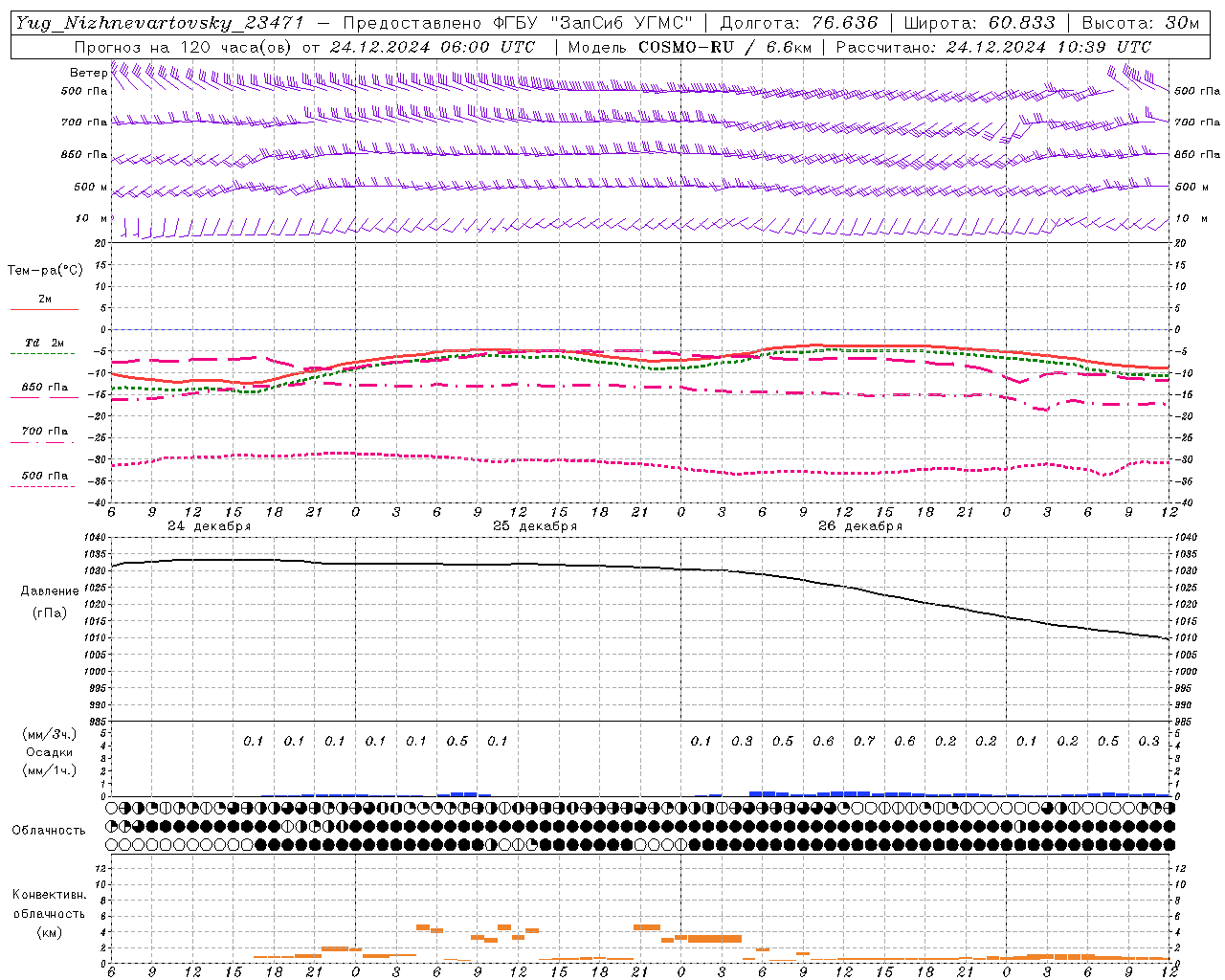1225x980 pixels.
Task: Click the (мм/1ч.) precipitation unit label
Action: coord(50,770)
